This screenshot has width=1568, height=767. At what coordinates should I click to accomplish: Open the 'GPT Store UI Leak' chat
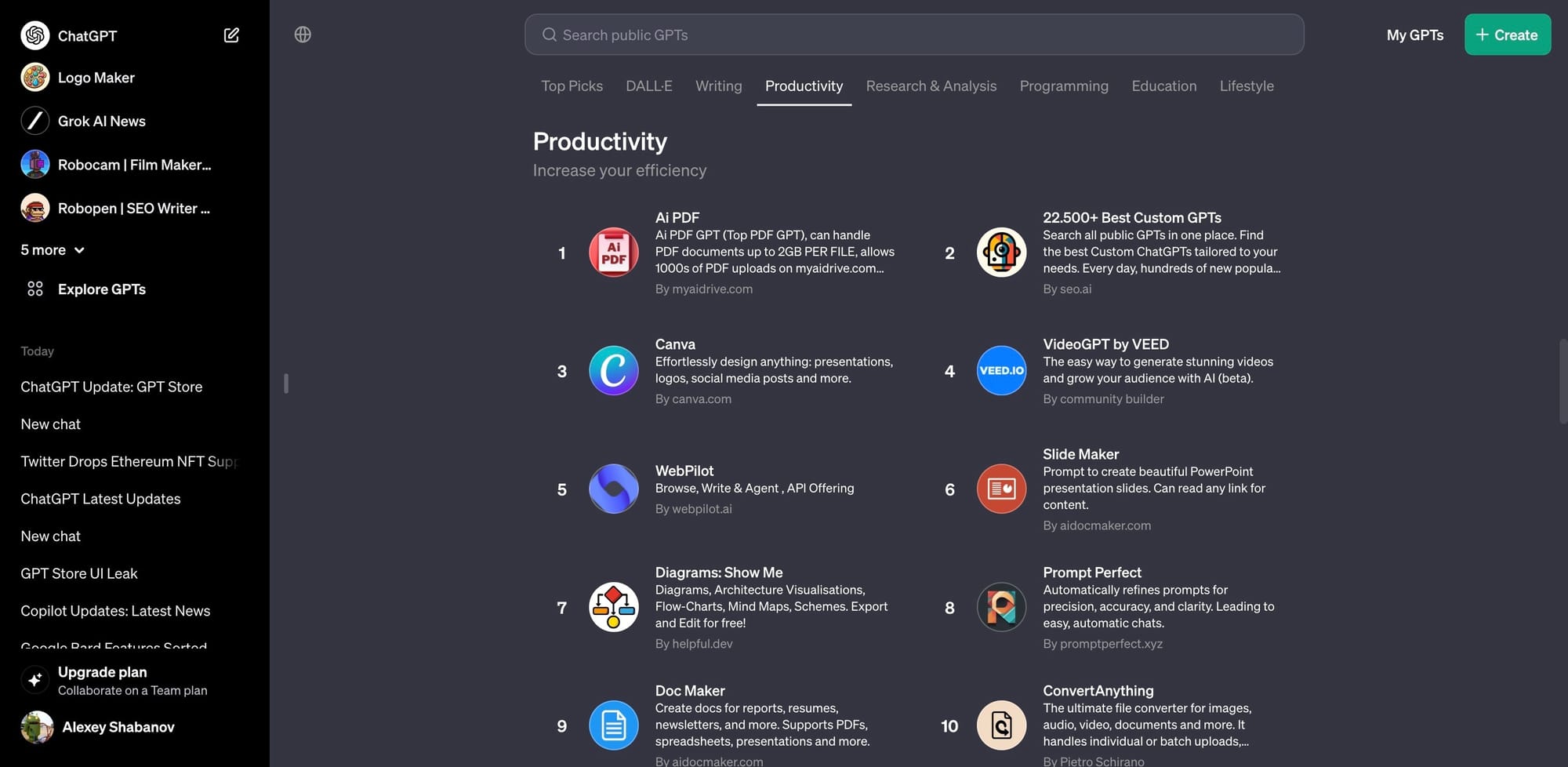click(x=79, y=573)
